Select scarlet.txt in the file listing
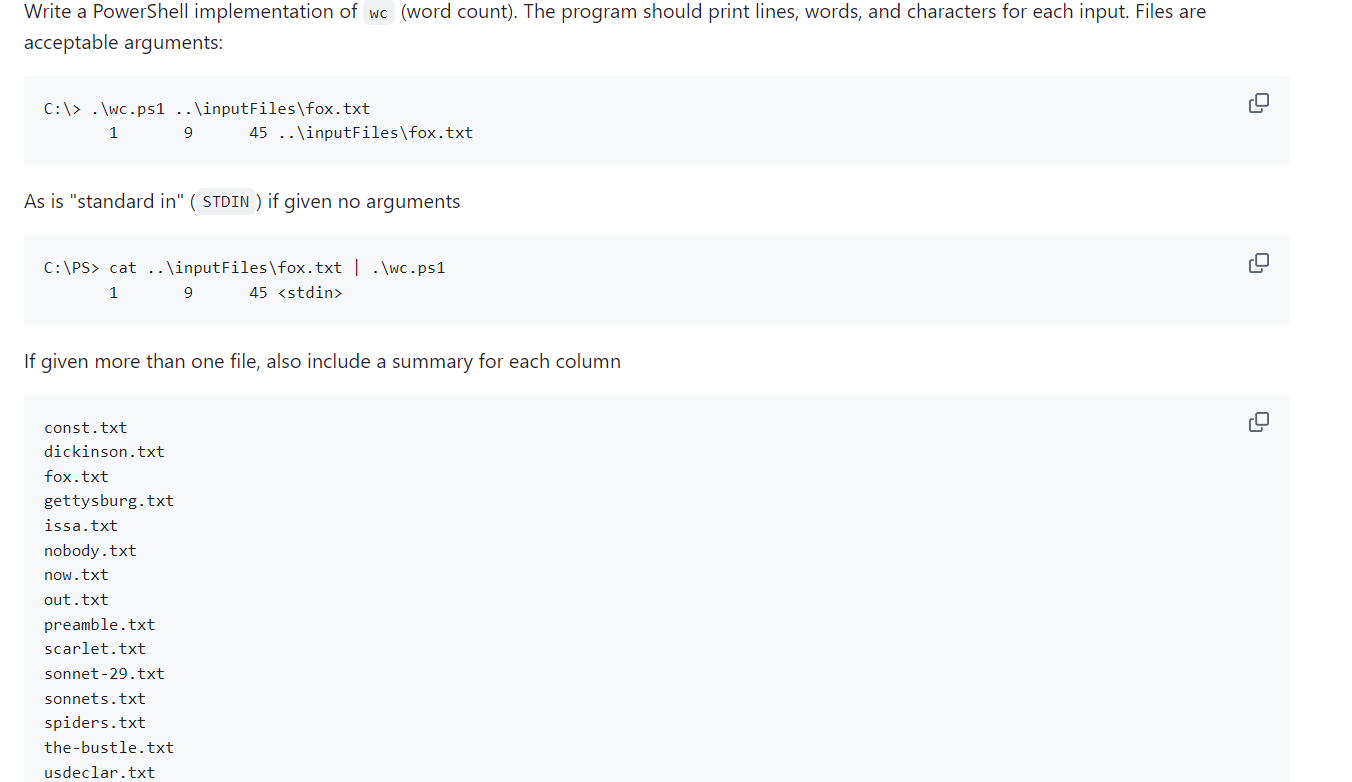The height and width of the screenshot is (782, 1352). point(94,648)
